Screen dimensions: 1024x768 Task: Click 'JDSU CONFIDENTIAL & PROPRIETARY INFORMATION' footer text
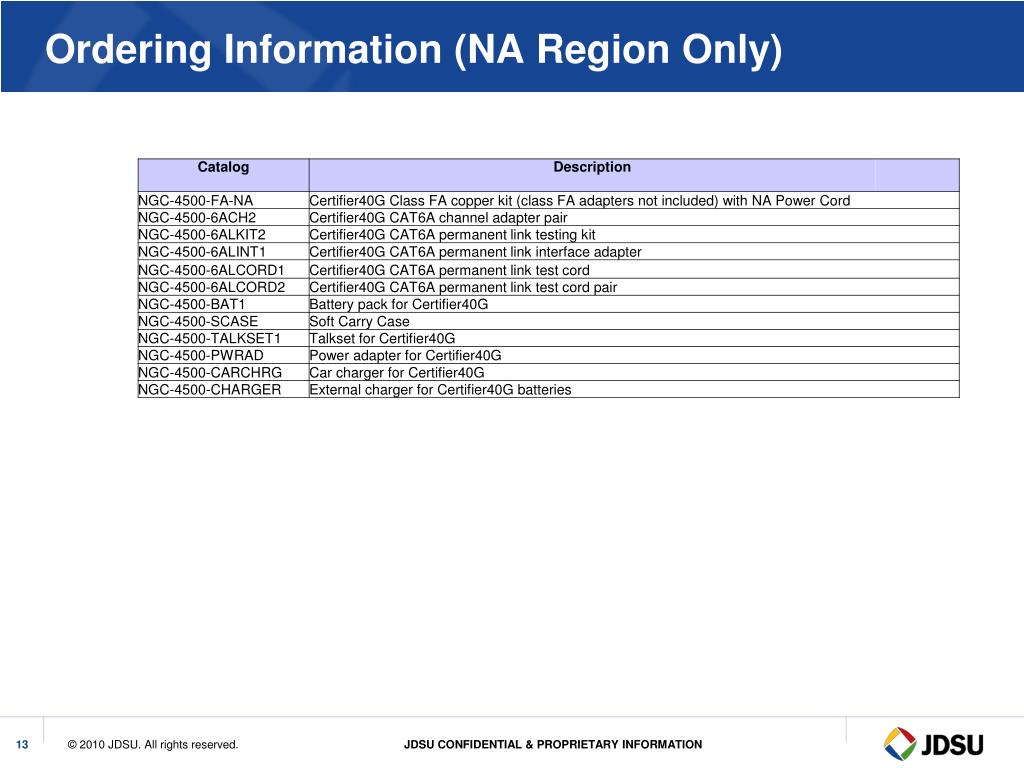tap(553, 744)
